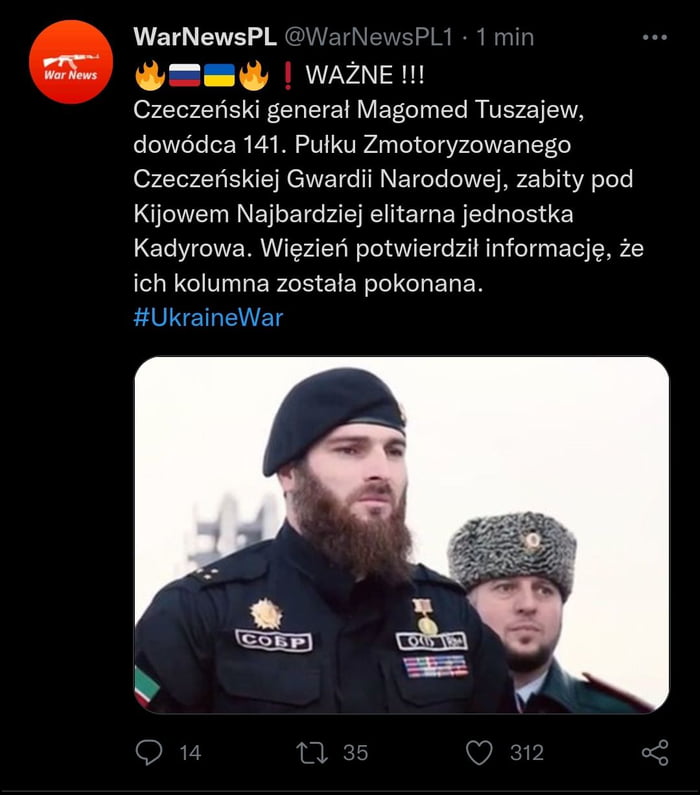Screen dimensions: 700x795
Task: Open the red War News profile avatar
Action: coord(71,62)
